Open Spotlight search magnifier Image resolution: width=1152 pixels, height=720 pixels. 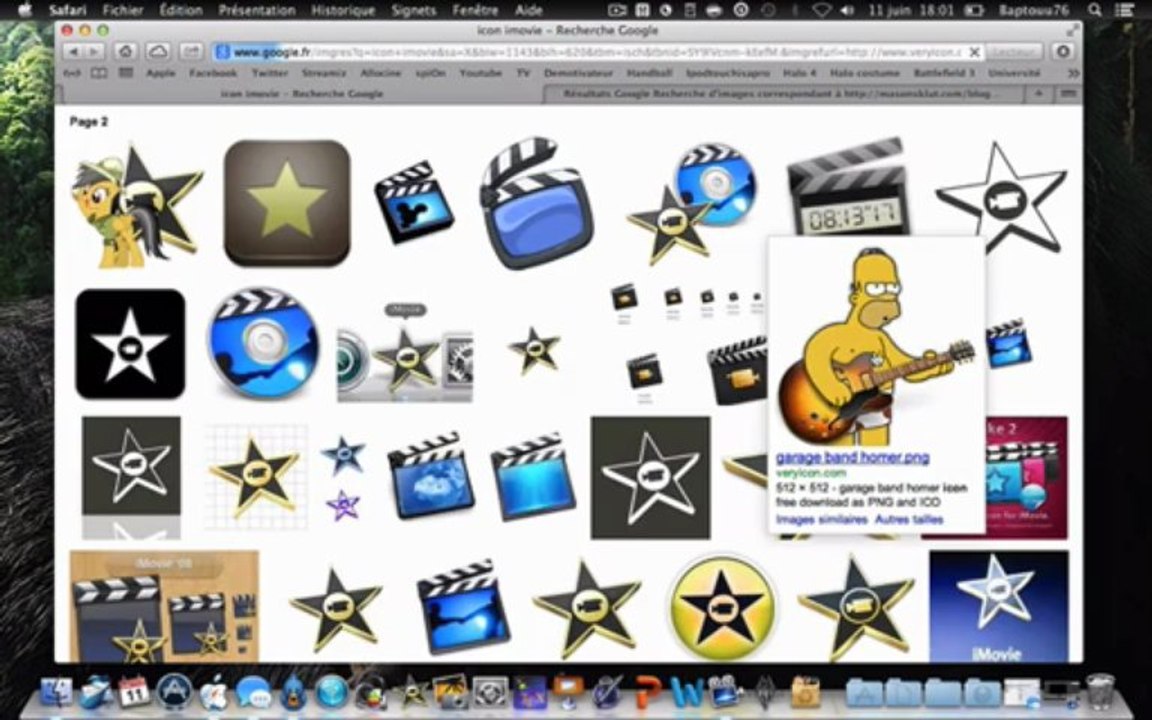pos(1095,10)
